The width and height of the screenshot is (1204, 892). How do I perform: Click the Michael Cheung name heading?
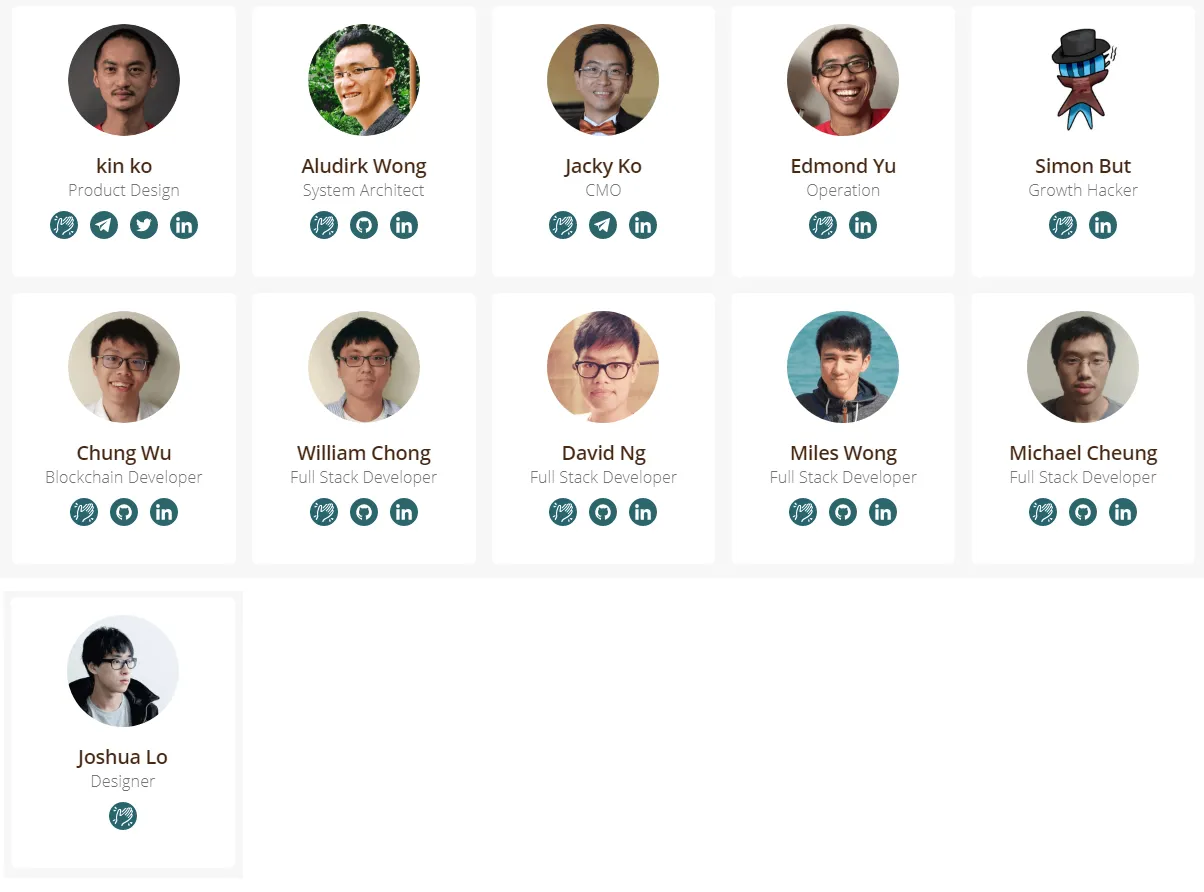click(1083, 453)
